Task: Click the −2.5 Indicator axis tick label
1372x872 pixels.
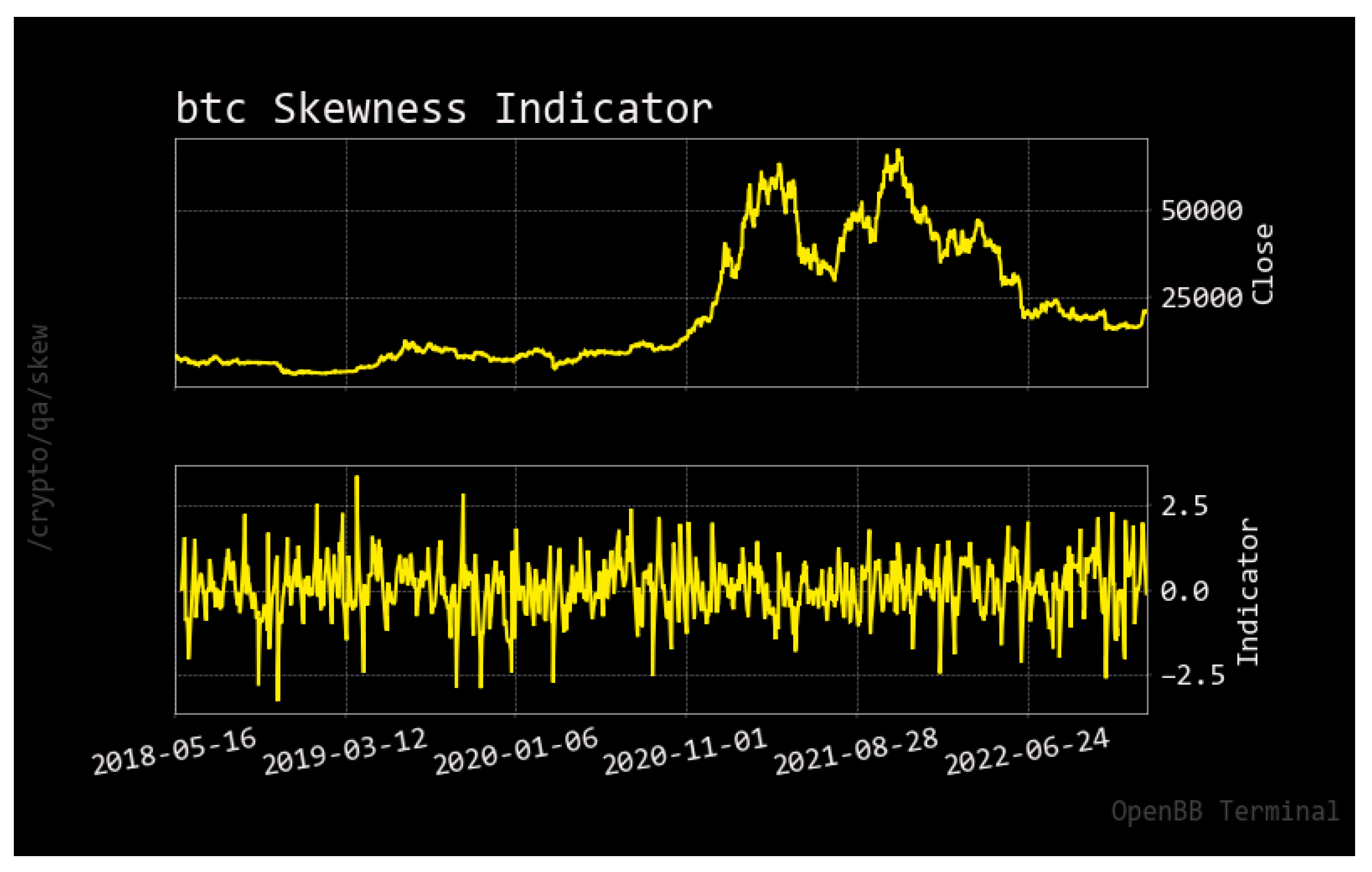Action: (1192, 676)
